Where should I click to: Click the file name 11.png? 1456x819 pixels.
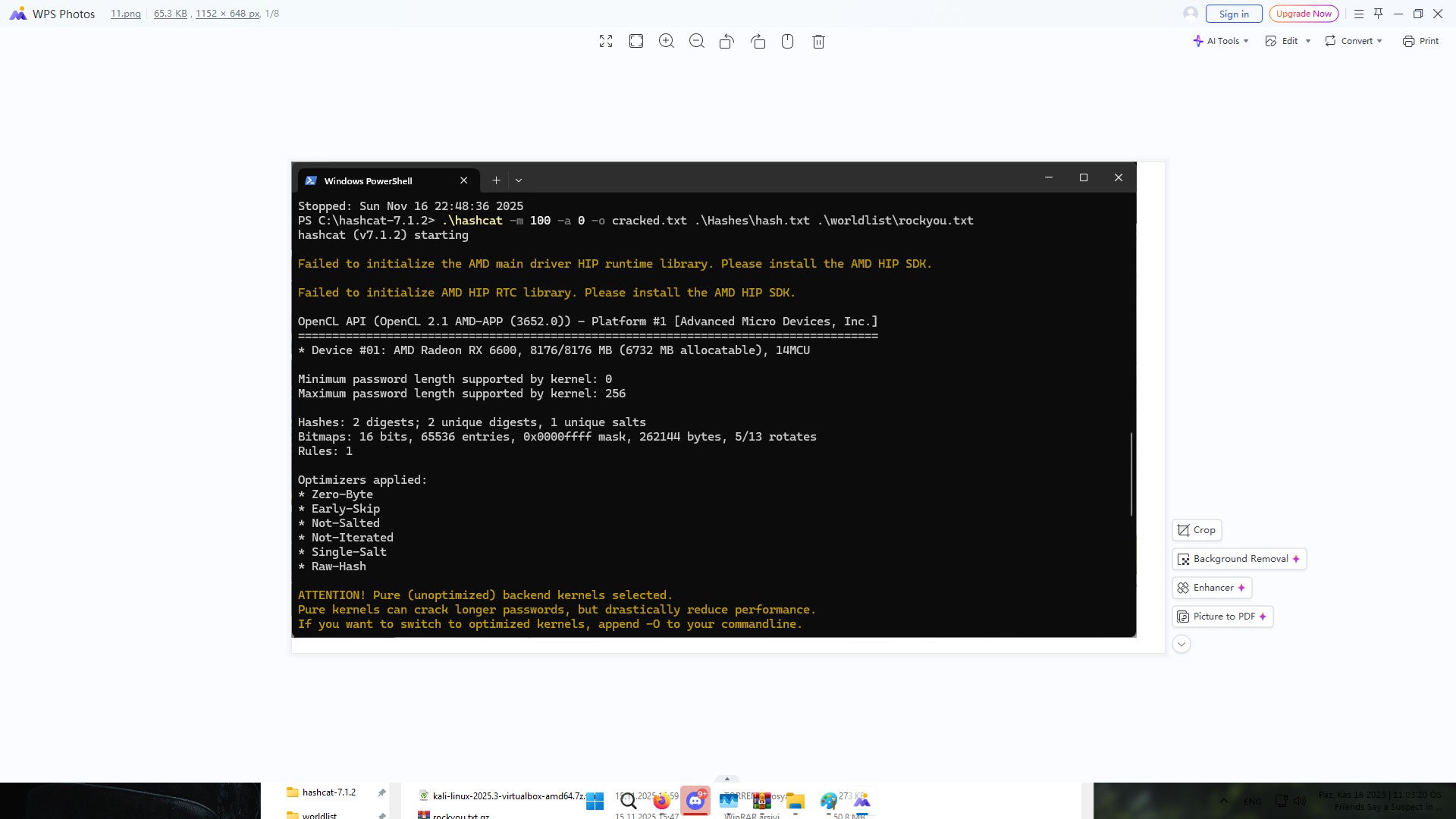point(126,14)
